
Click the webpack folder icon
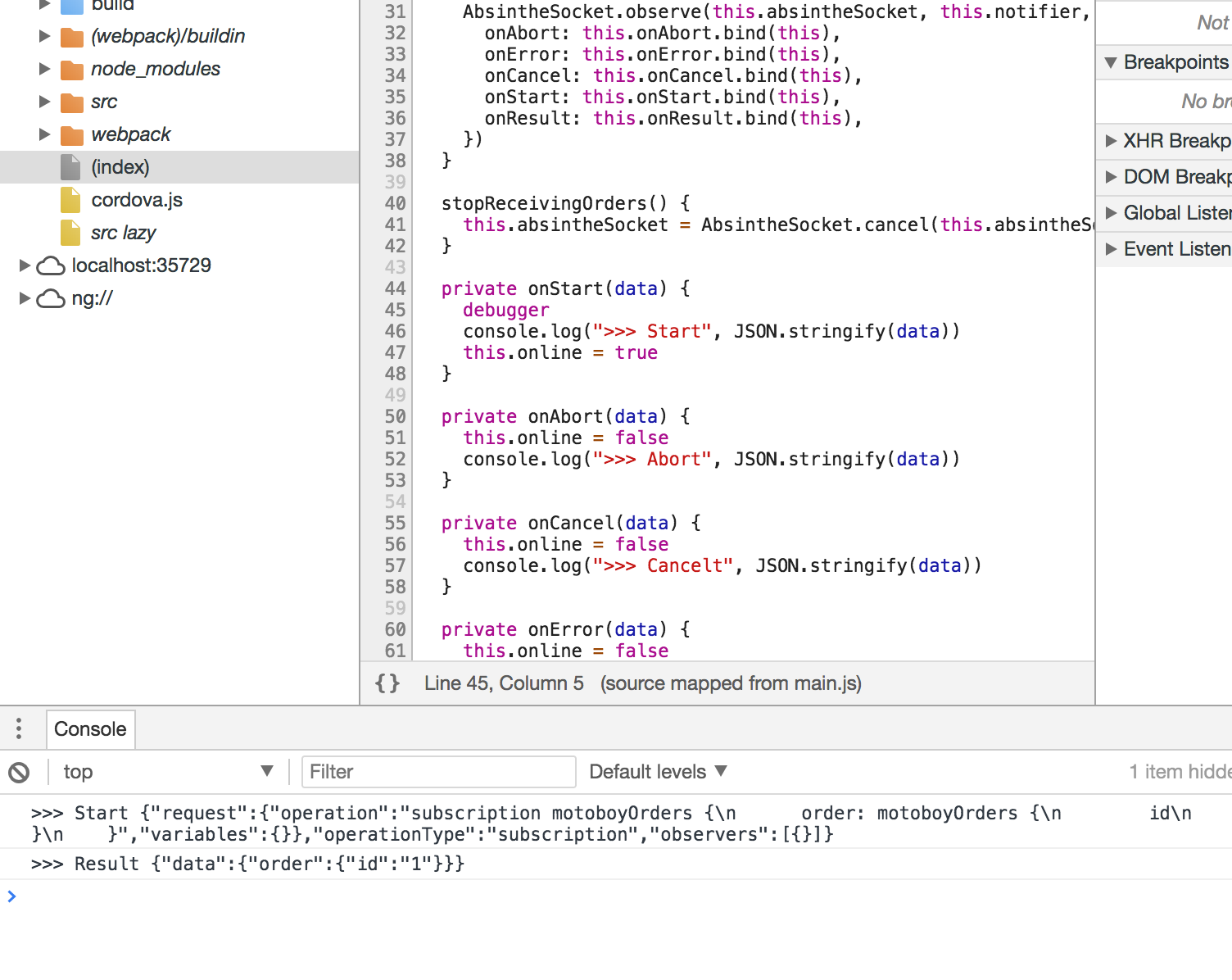70,134
